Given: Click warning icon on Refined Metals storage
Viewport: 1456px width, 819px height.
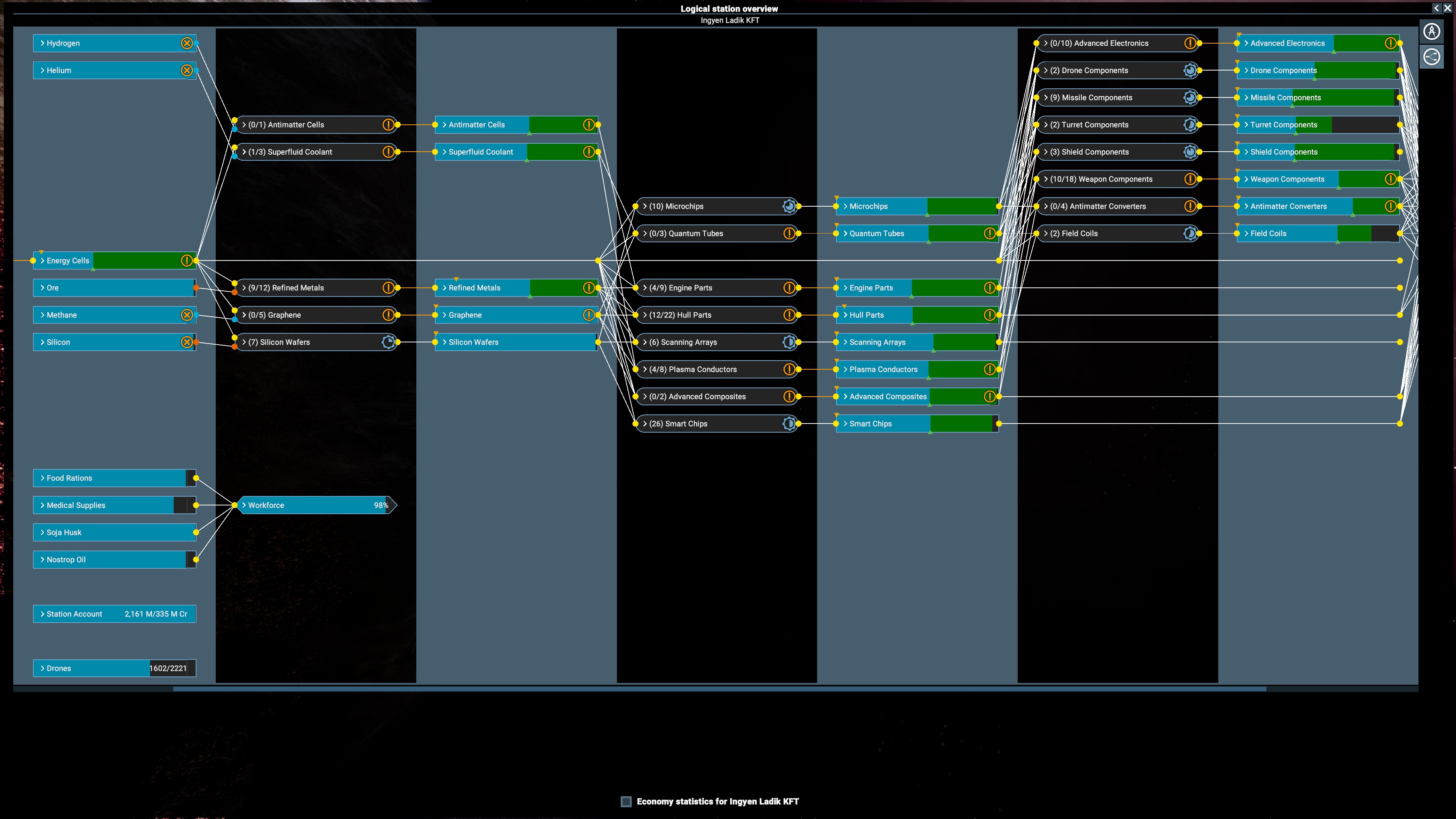Looking at the screenshot, I should pyautogui.click(x=588, y=288).
